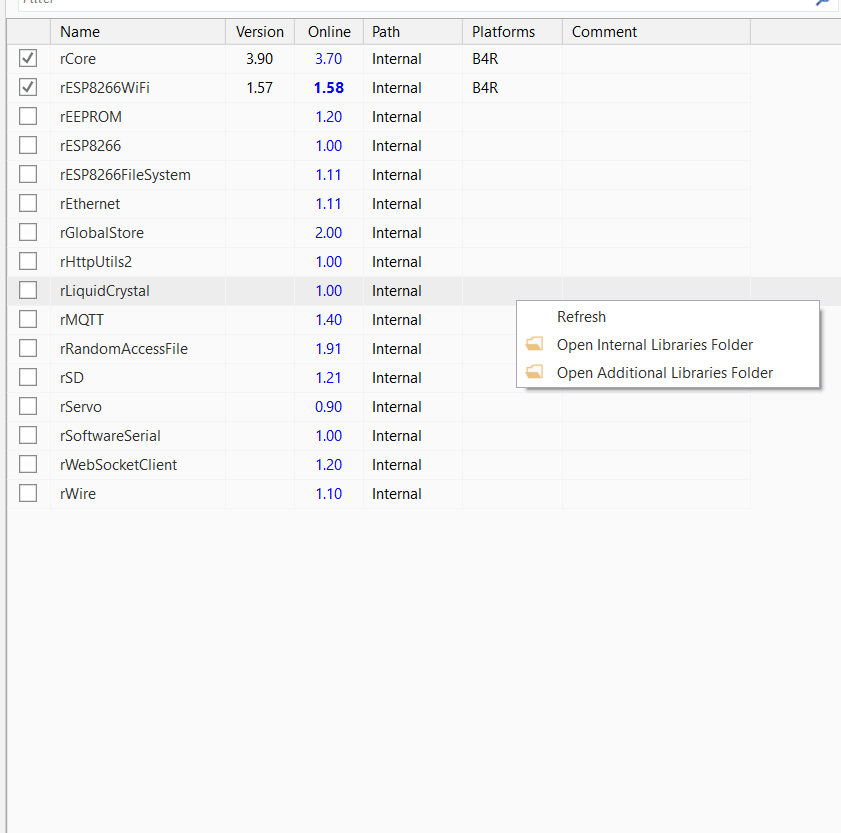Click installed version 3.90 of rCore
The height and width of the screenshot is (833, 841).
[x=260, y=58]
